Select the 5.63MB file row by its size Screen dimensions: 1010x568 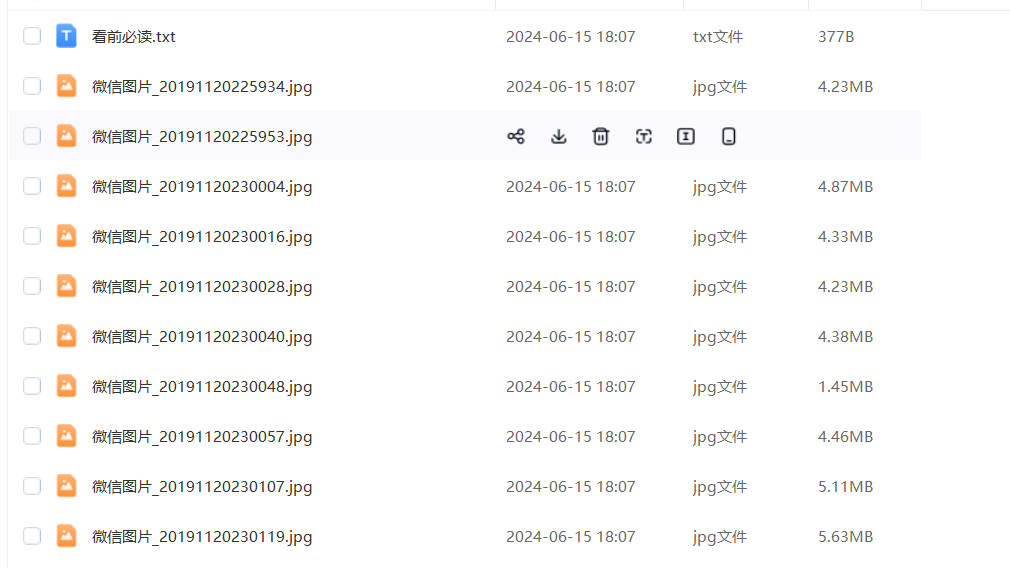pyautogui.click(x=845, y=537)
